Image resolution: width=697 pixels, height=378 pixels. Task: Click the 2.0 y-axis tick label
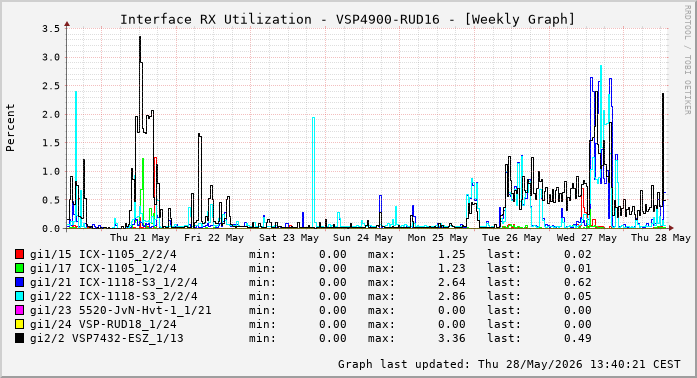click(51, 114)
